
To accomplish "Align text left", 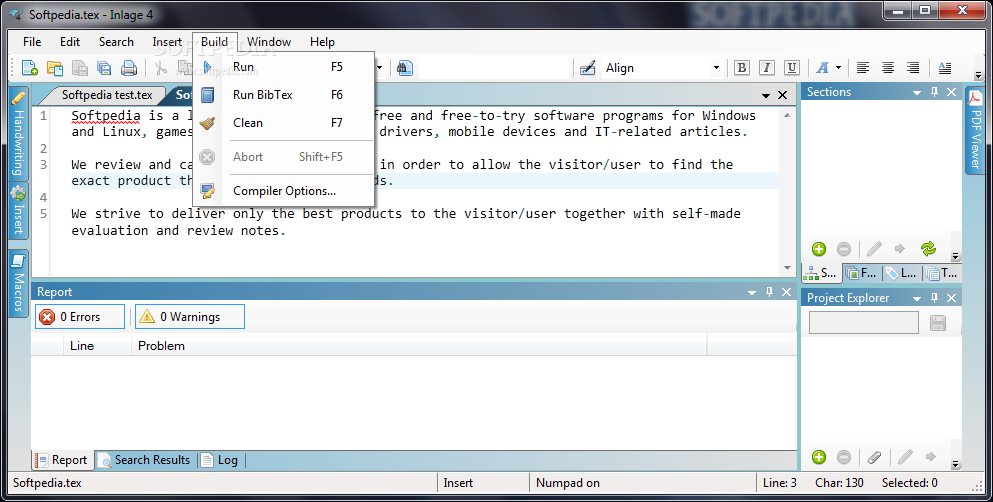I will [863, 68].
